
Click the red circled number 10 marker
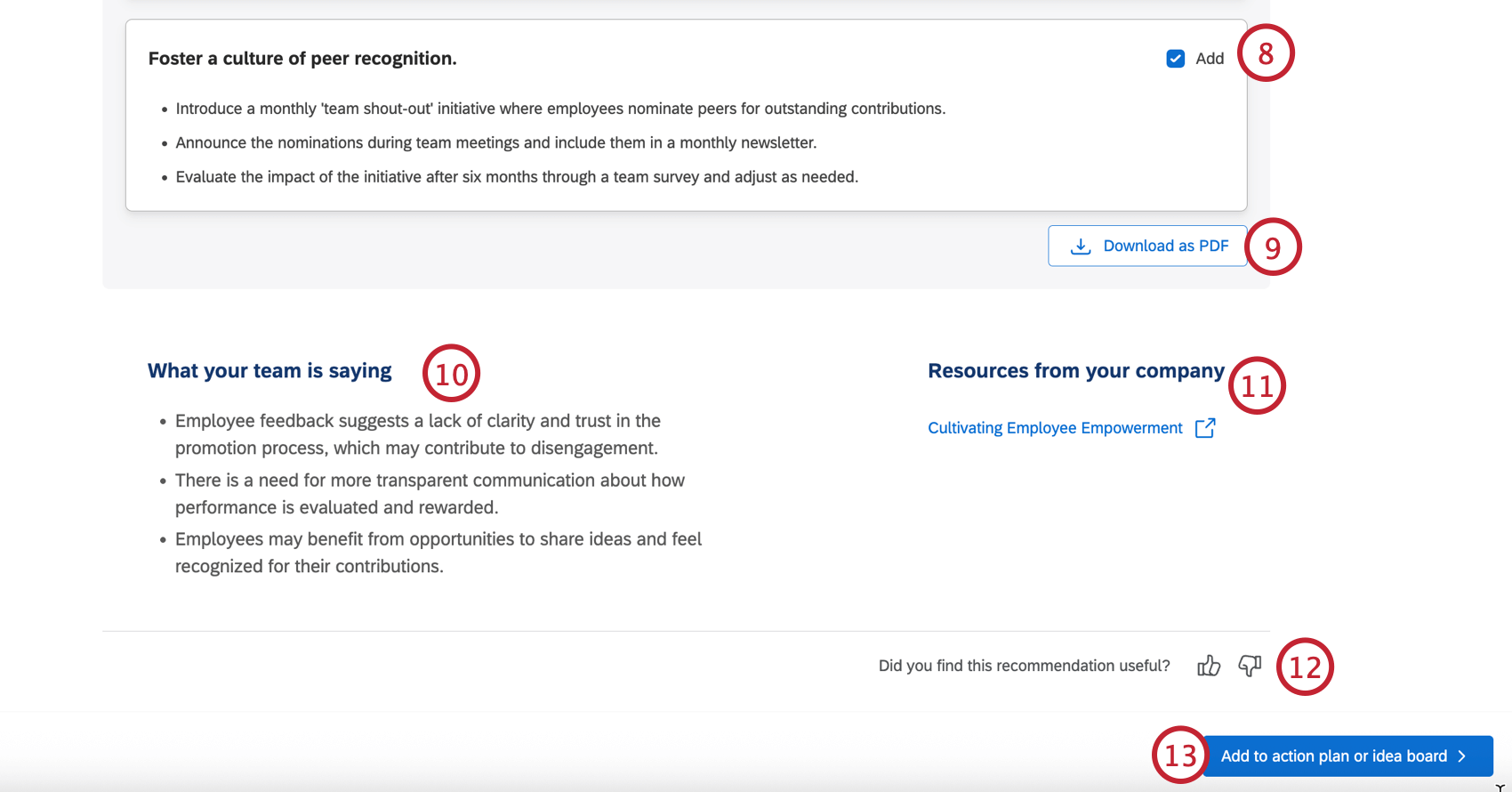451,373
